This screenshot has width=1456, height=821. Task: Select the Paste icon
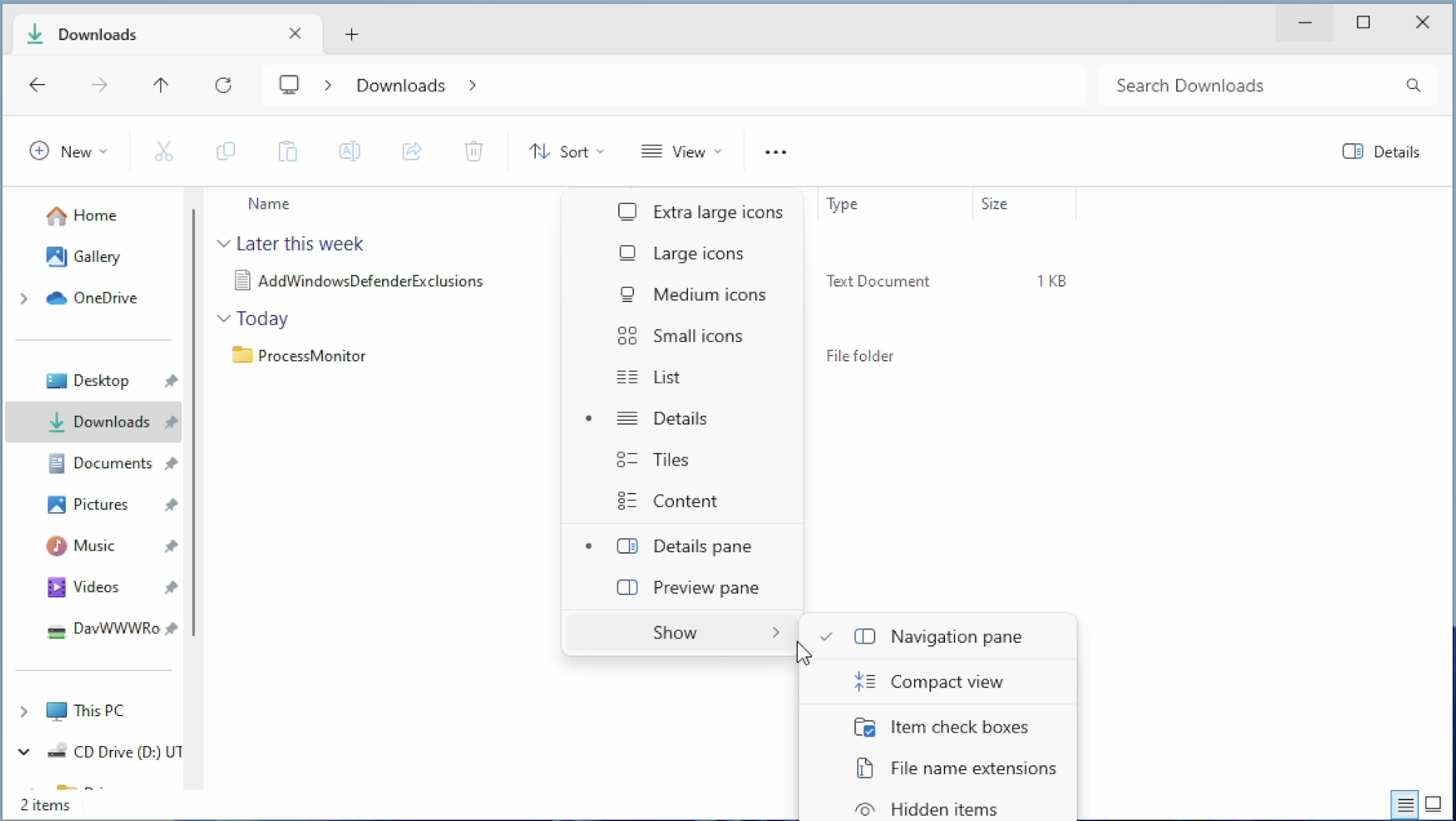pyautogui.click(x=287, y=151)
